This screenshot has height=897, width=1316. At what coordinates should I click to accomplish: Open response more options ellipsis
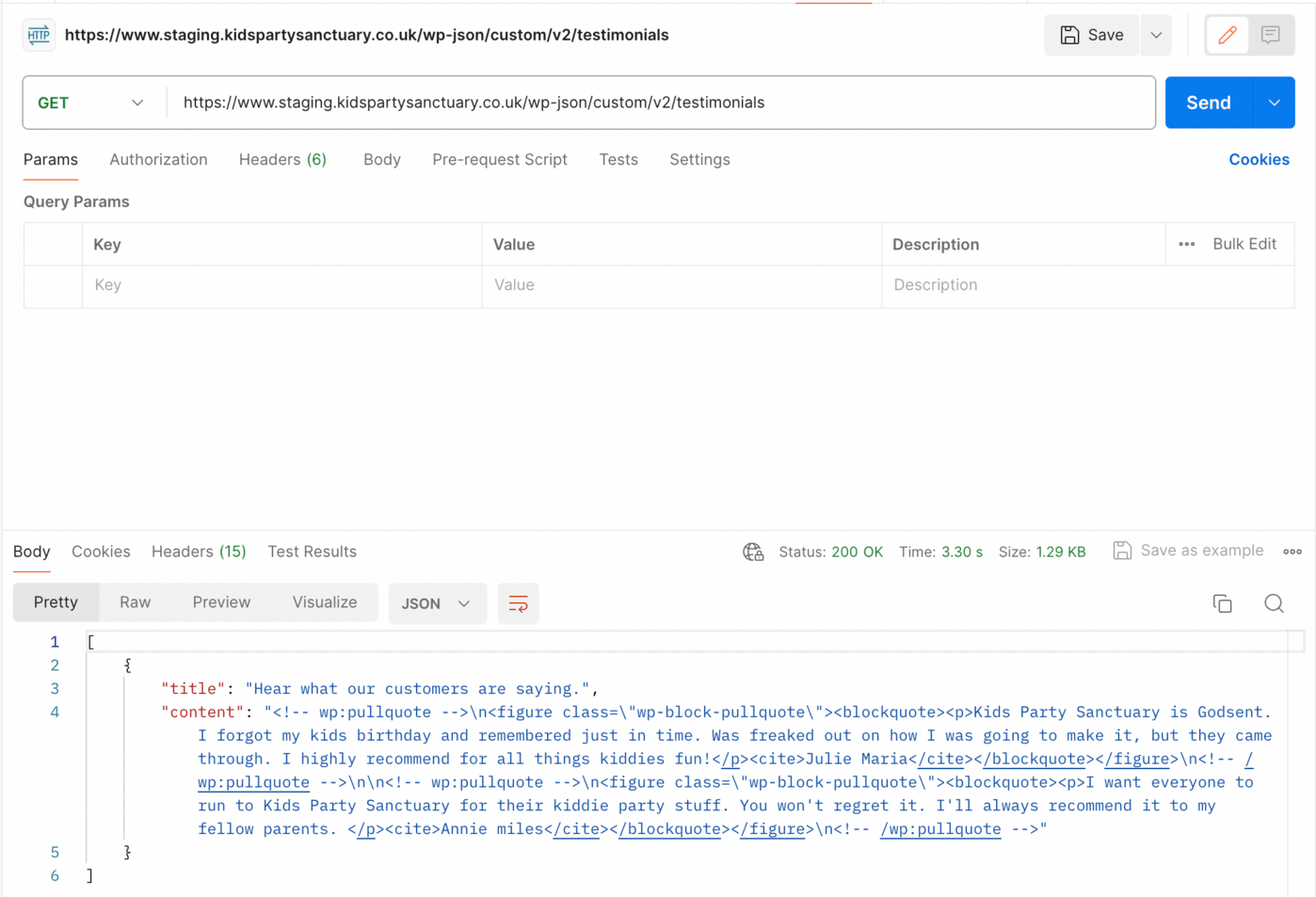click(x=1292, y=552)
